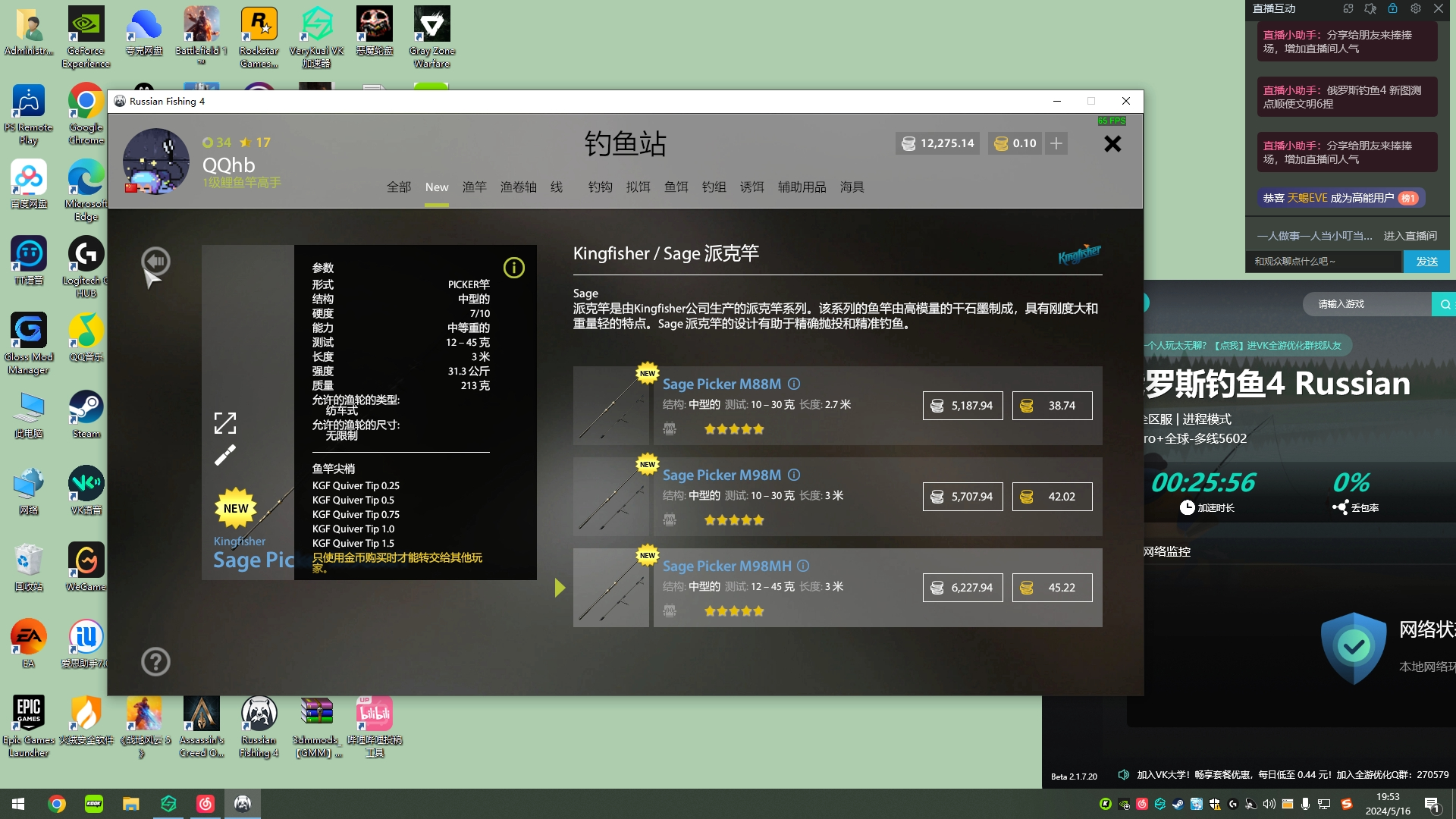Click the pencil edit icon on rod image
The height and width of the screenshot is (819, 1456).
click(x=224, y=455)
